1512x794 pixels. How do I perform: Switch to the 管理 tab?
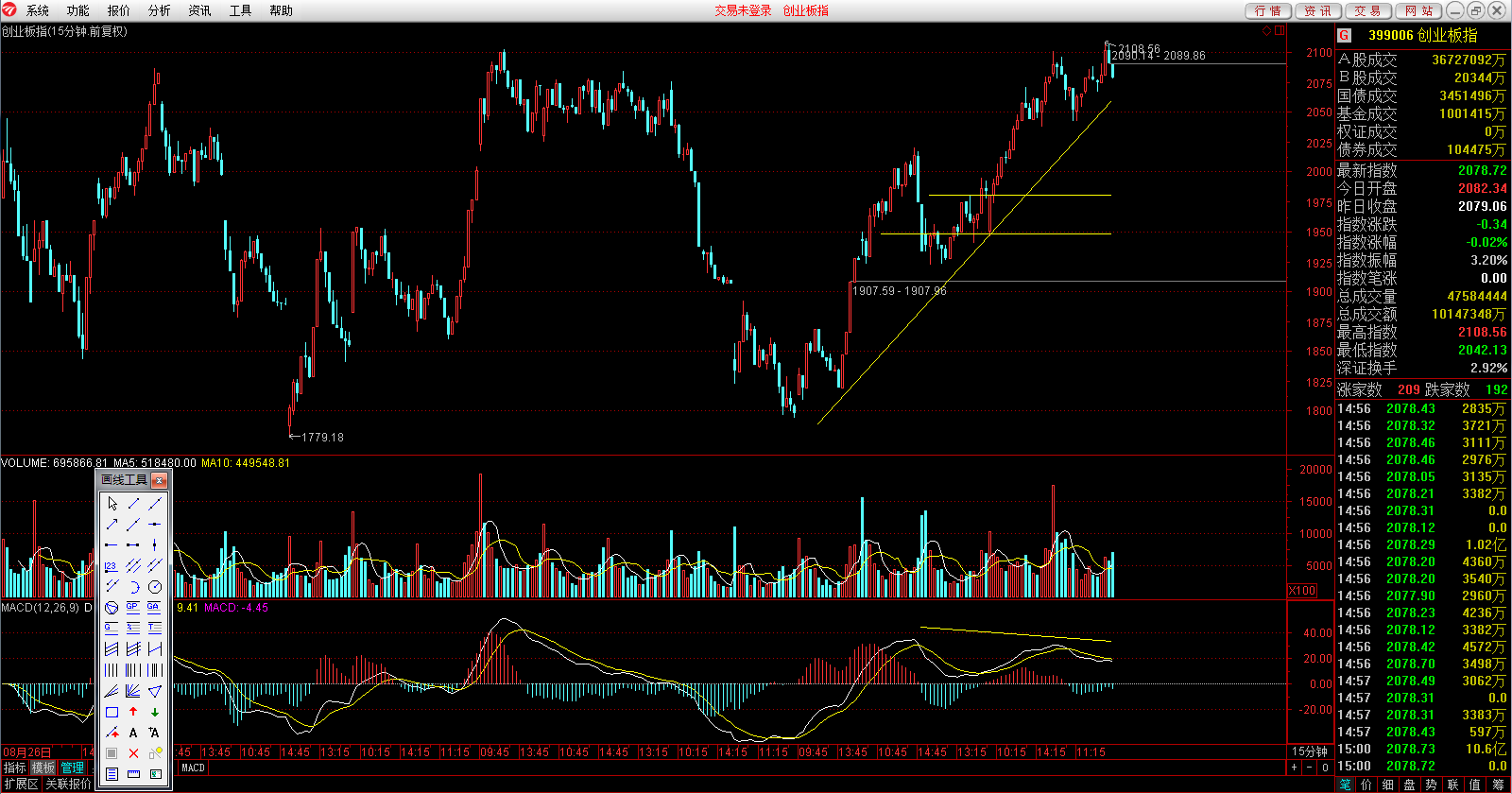(x=73, y=768)
